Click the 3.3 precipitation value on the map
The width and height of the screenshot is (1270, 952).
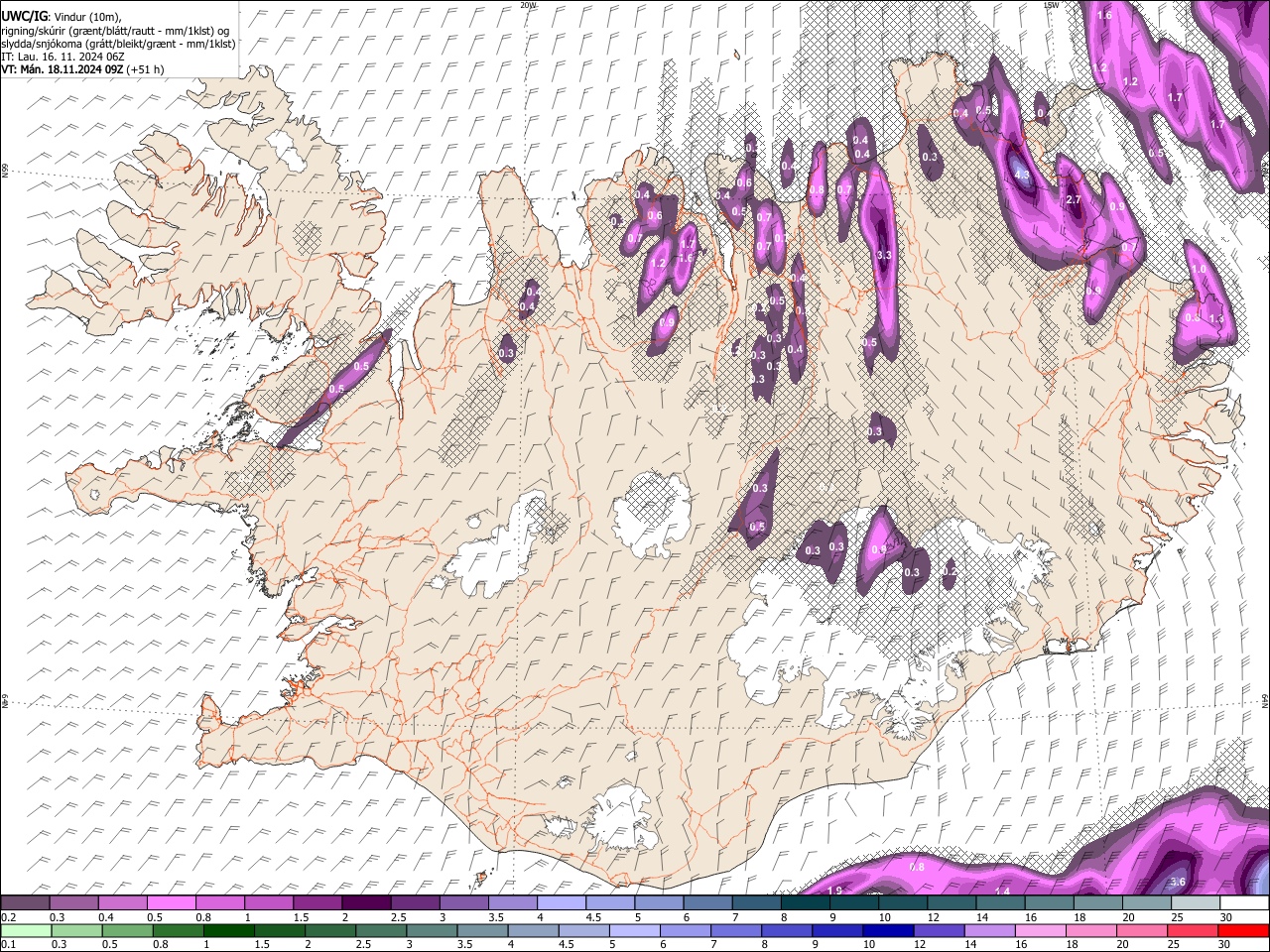(885, 255)
